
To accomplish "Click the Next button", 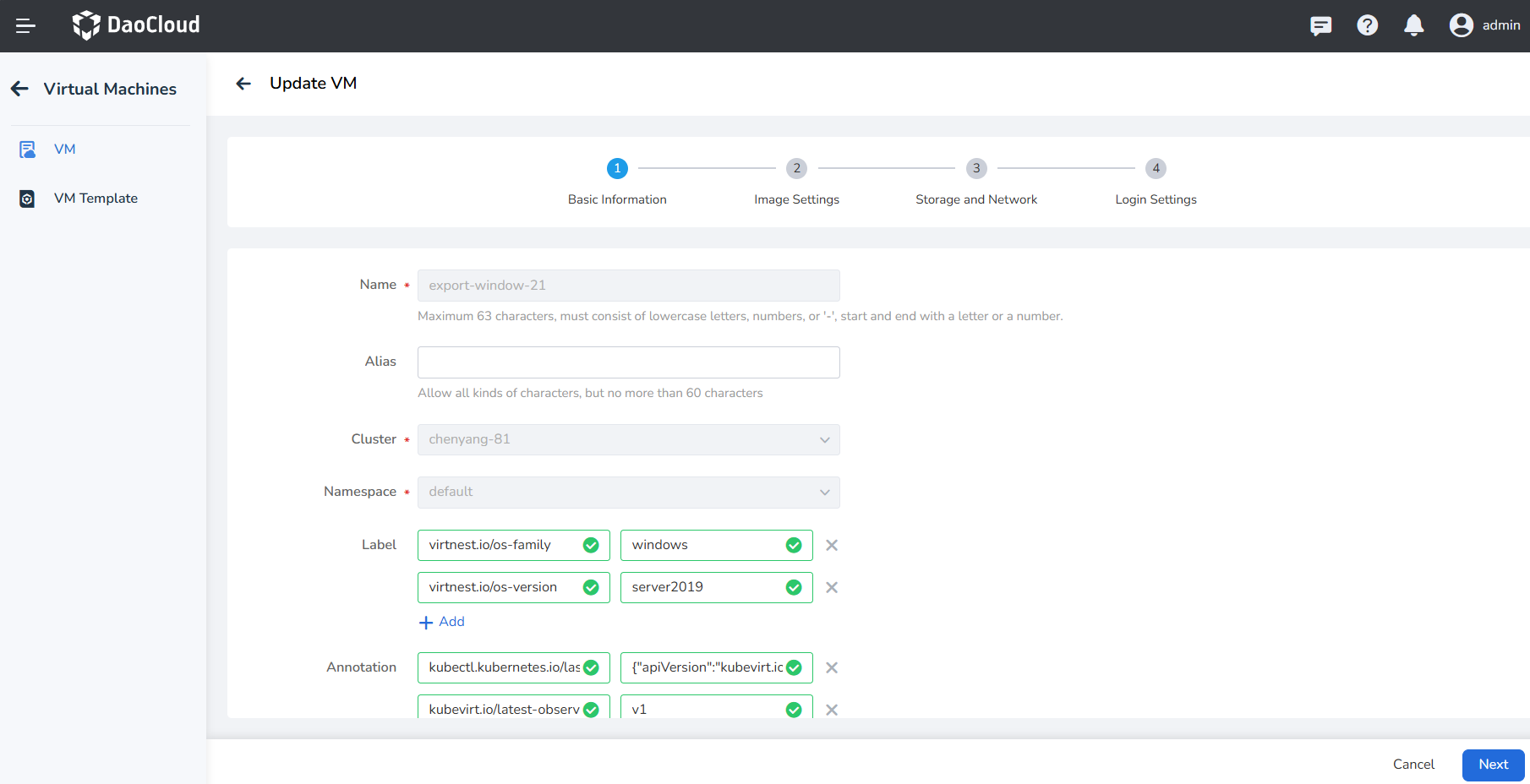I will click(x=1493, y=765).
